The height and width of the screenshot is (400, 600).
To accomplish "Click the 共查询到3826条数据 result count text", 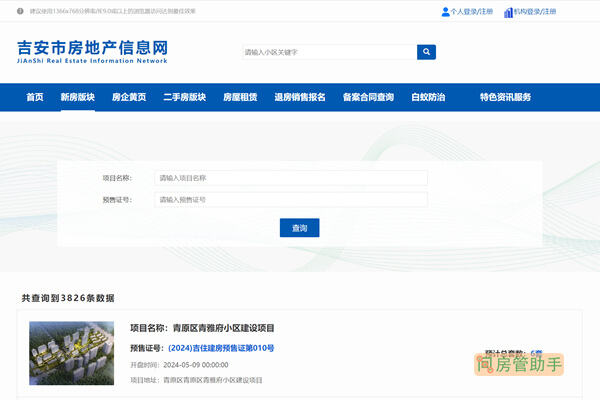I will coord(68,298).
